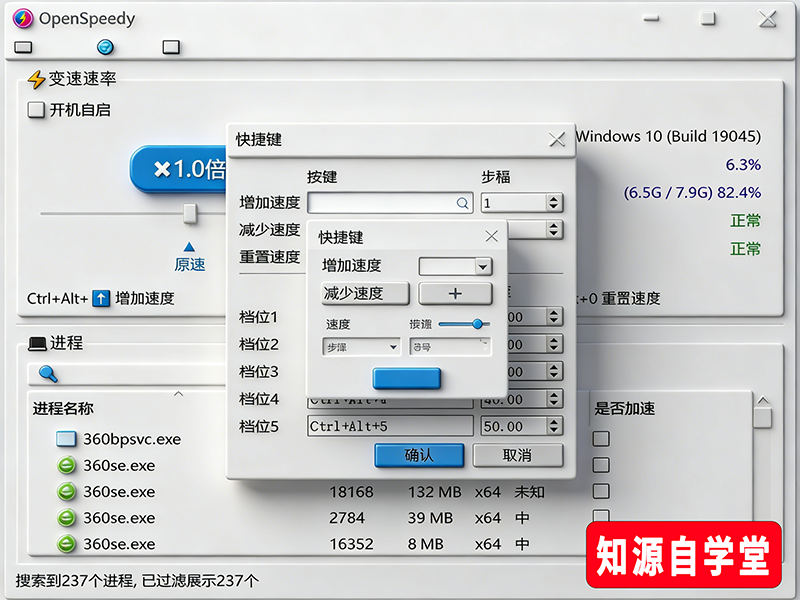Click the 确认 button
800x600 pixels.
tap(420, 455)
